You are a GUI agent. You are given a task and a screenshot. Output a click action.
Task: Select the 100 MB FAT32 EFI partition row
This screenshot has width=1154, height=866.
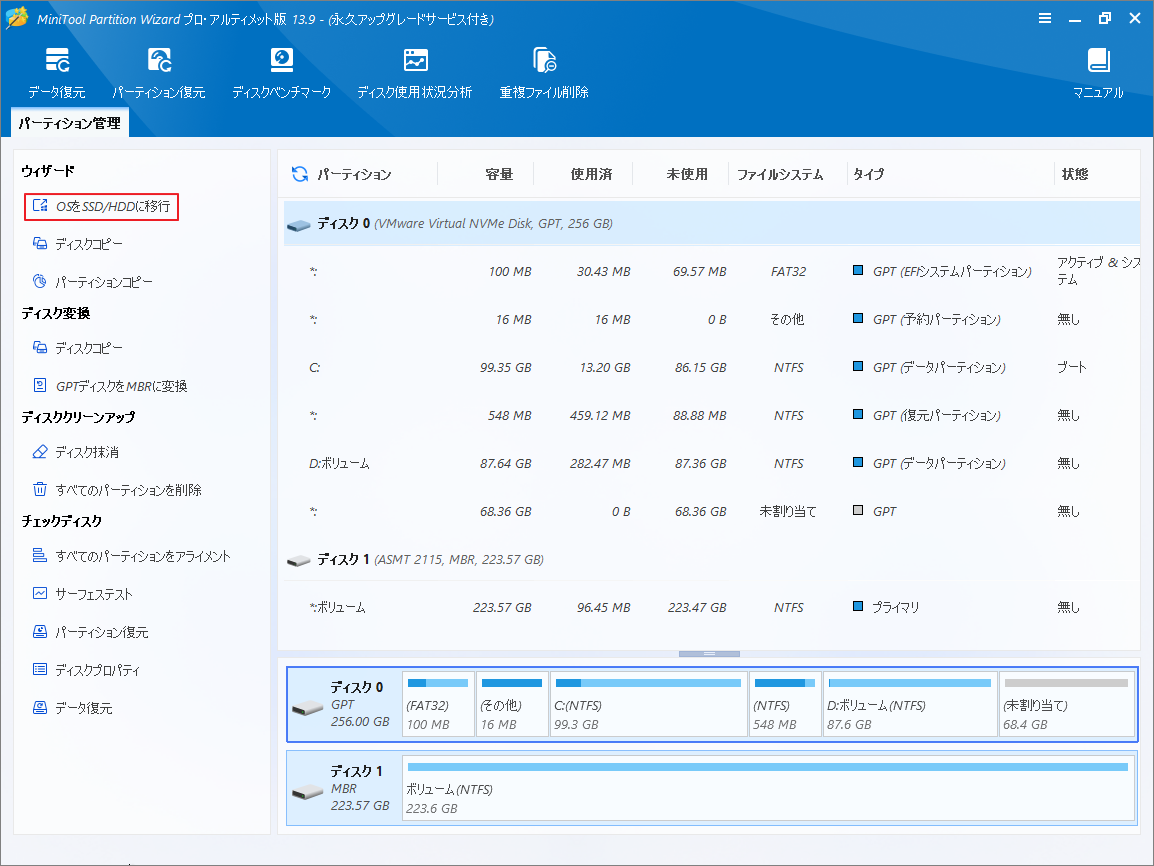pos(712,271)
